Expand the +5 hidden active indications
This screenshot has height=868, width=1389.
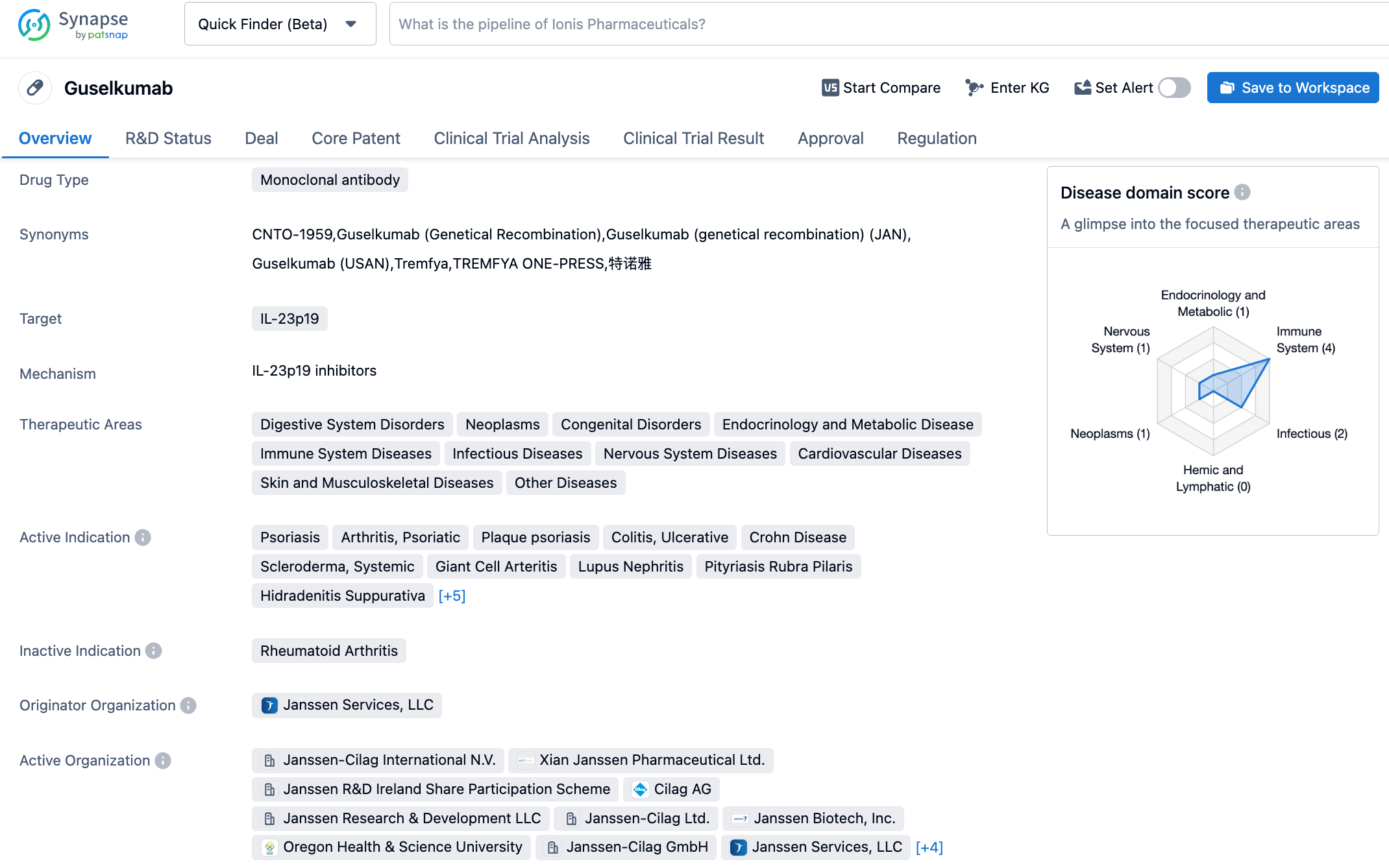pos(453,596)
